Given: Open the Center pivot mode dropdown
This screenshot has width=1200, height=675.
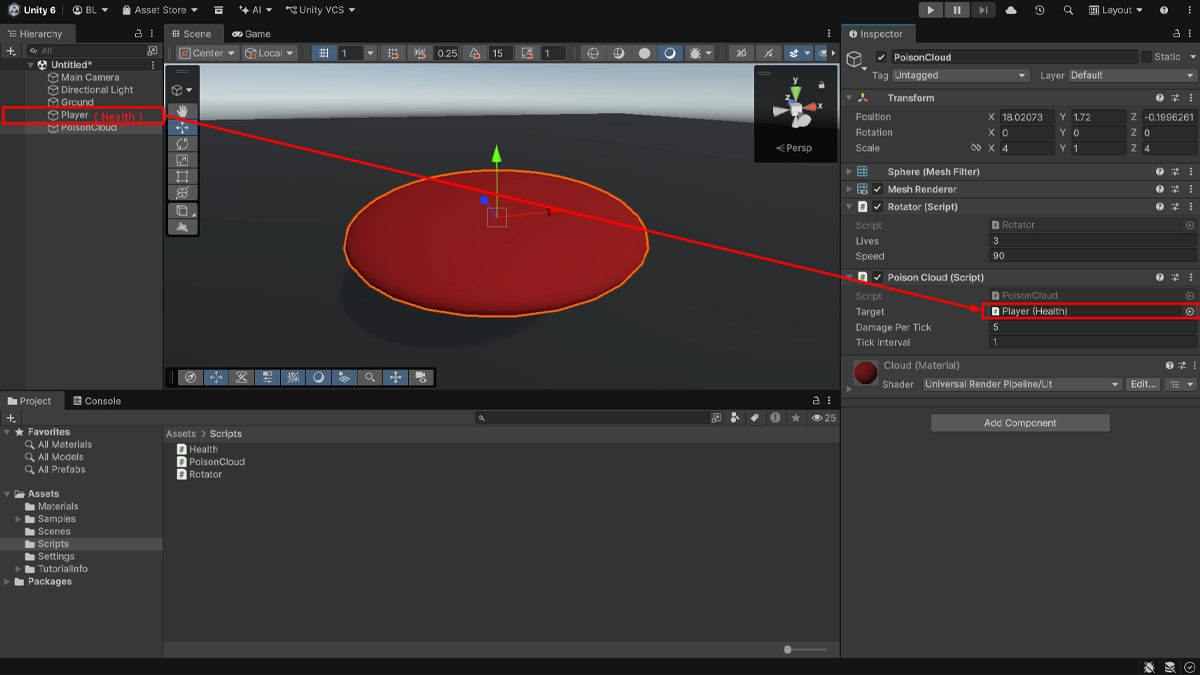Looking at the screenshot, I should pyautogui.click(x=208, y=53).
